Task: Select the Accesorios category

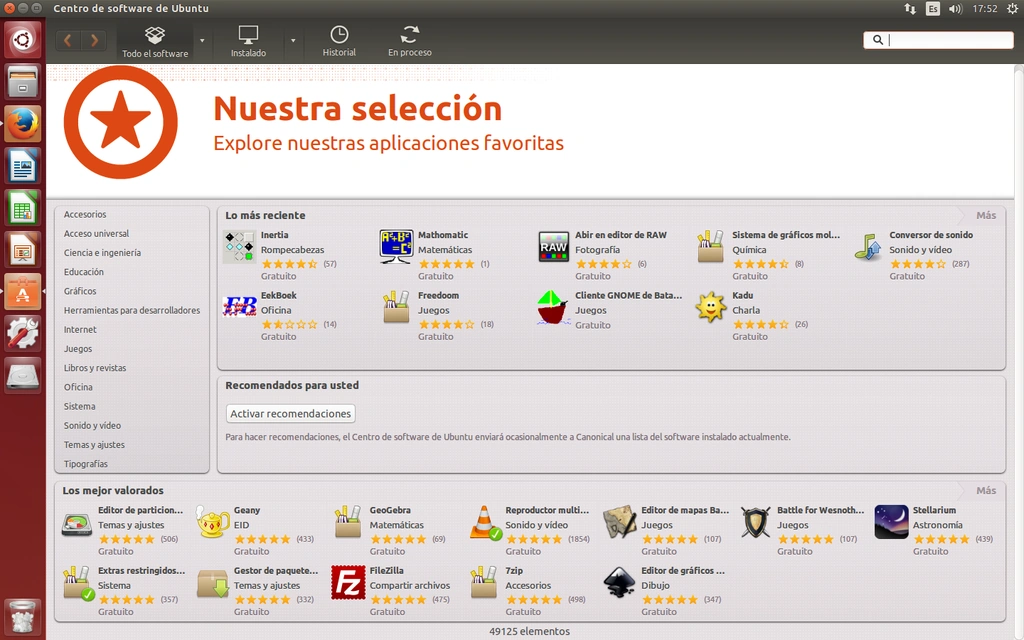Action: pyautogui.click(x=85, y=214)
